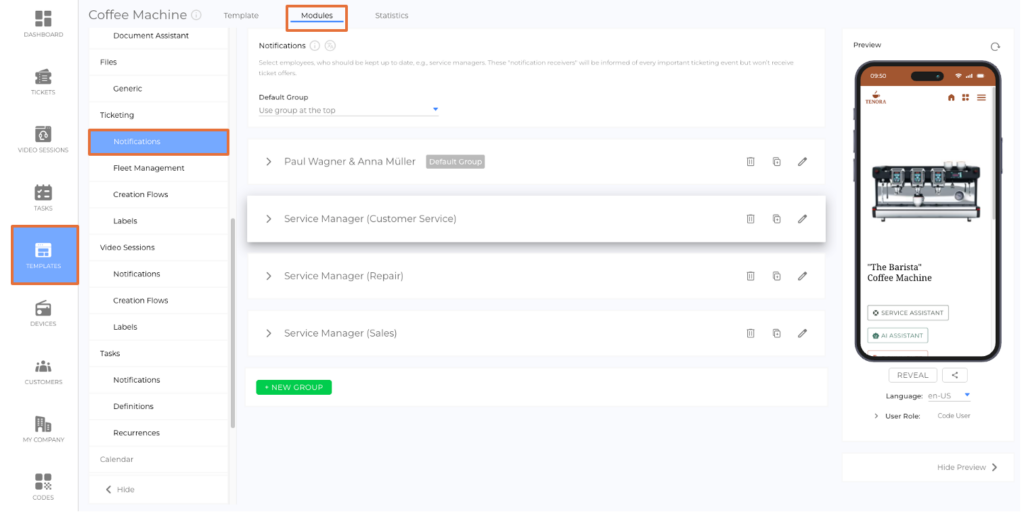Duplicate the Service Manager (Sales) group
The width and height of the screenshot is (1024, 516).
tap(776, 333)
